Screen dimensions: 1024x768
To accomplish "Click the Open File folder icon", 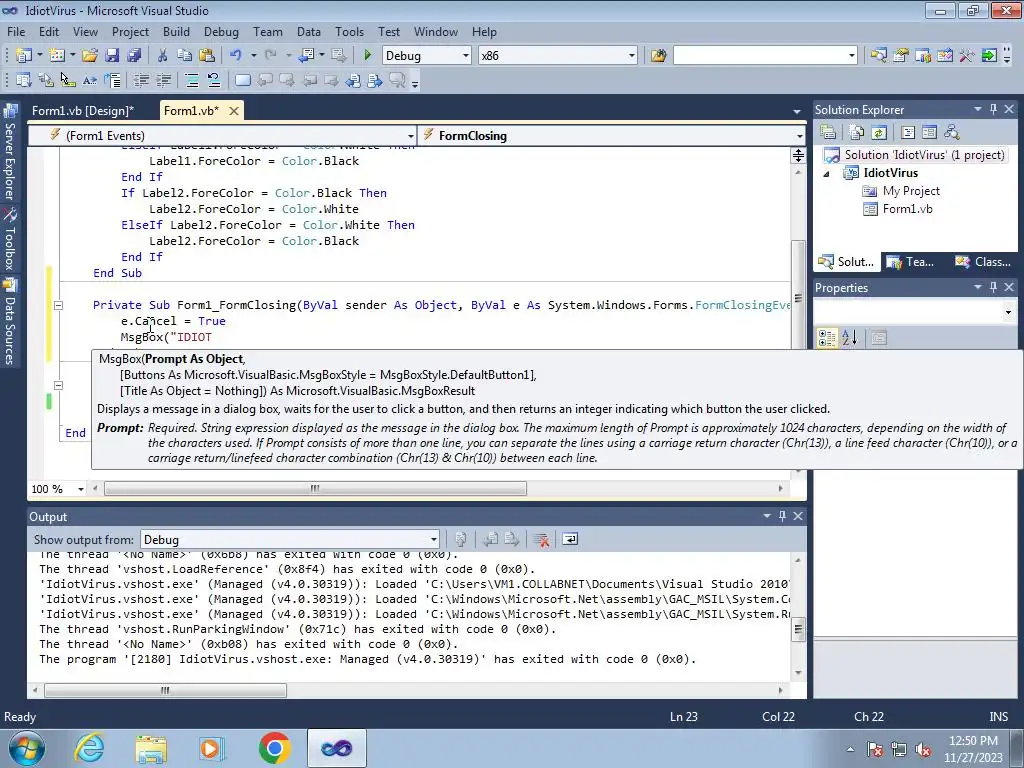I will coord(90,56).
